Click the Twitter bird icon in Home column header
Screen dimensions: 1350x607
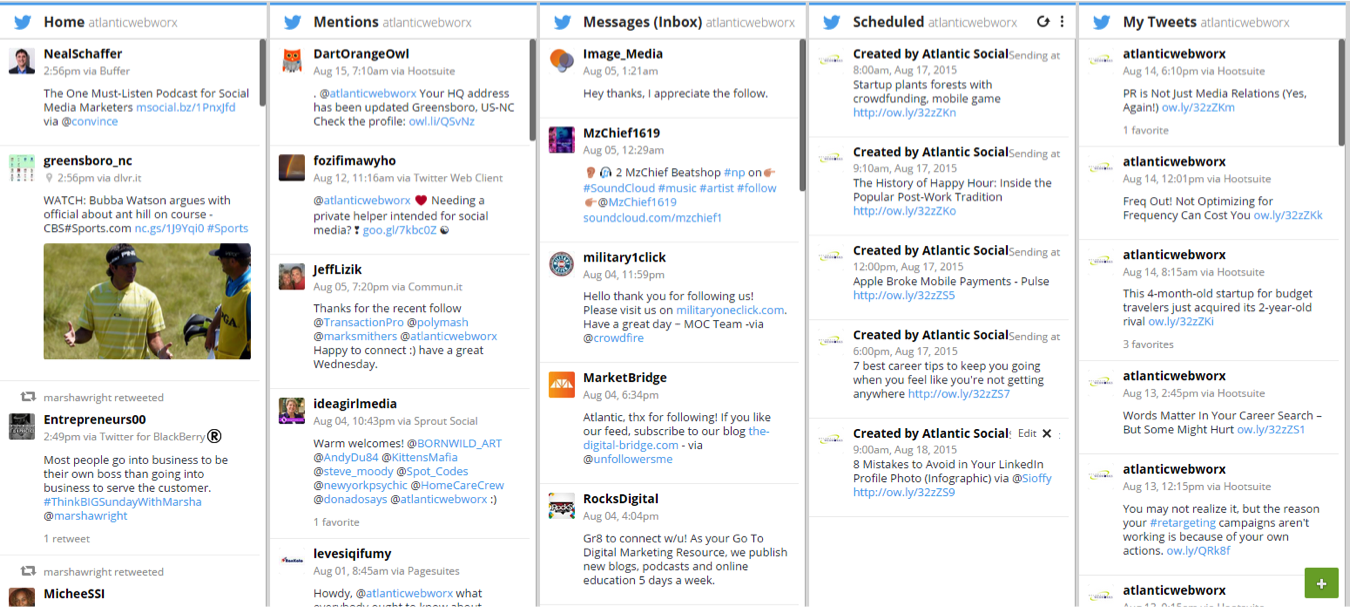point(23,22)
